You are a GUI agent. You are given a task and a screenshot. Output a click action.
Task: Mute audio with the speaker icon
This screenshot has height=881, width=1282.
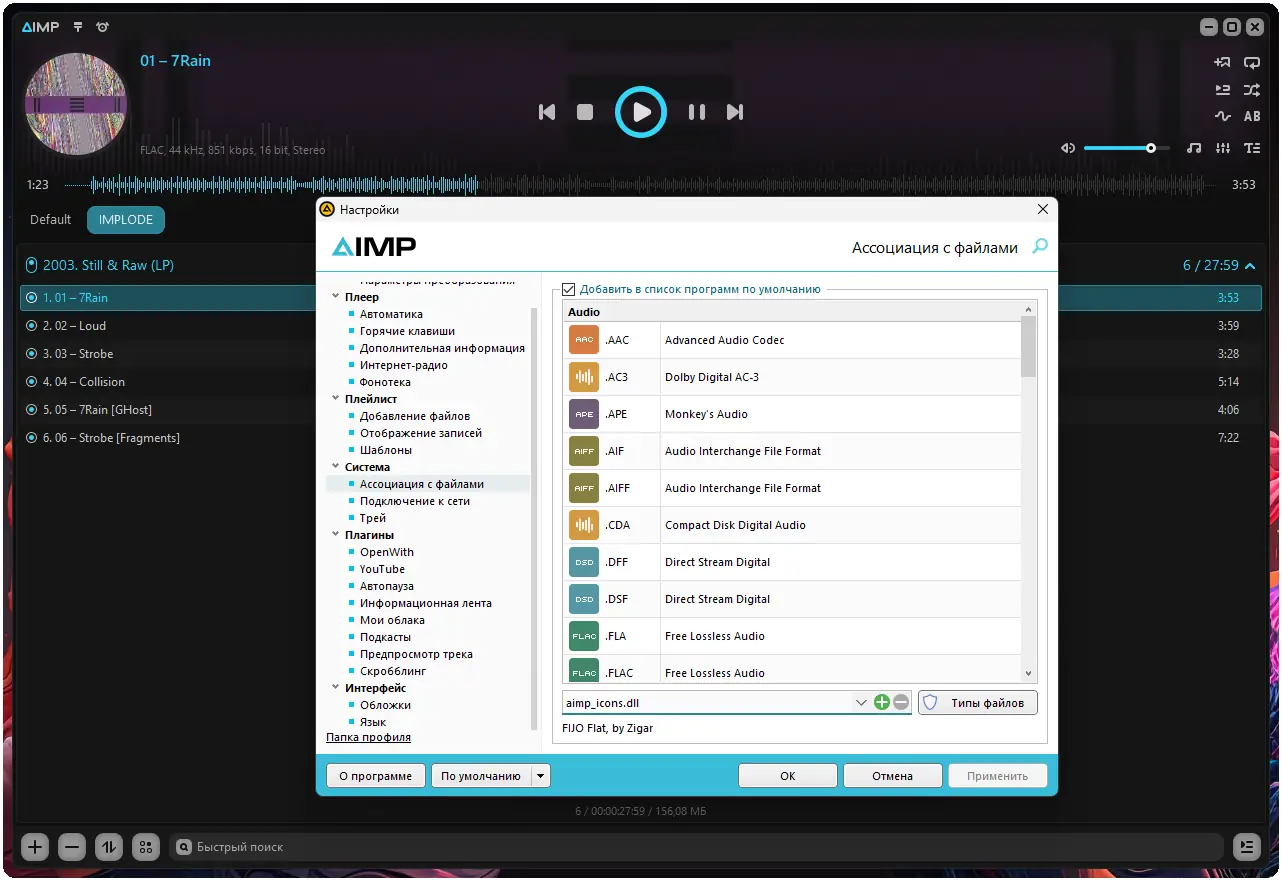tap(1067, 148)
